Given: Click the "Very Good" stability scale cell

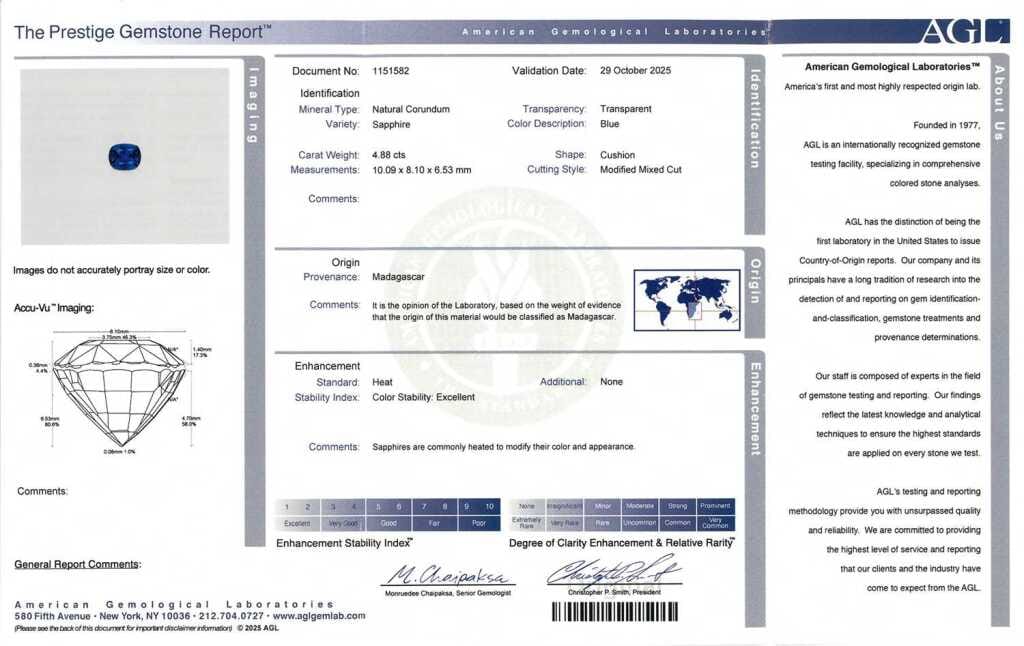Looking at the screenshot, I should pyautogui.click(x=343, y=523).
